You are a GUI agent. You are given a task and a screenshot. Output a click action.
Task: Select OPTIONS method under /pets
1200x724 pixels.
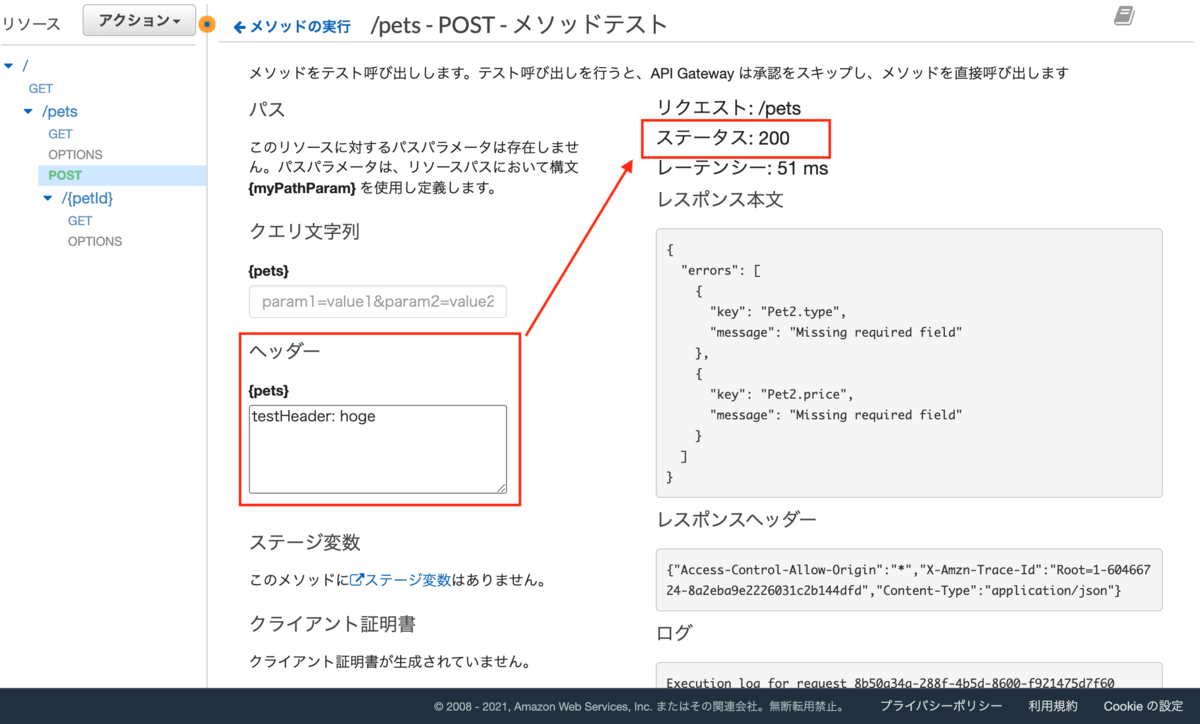point(75,155)
